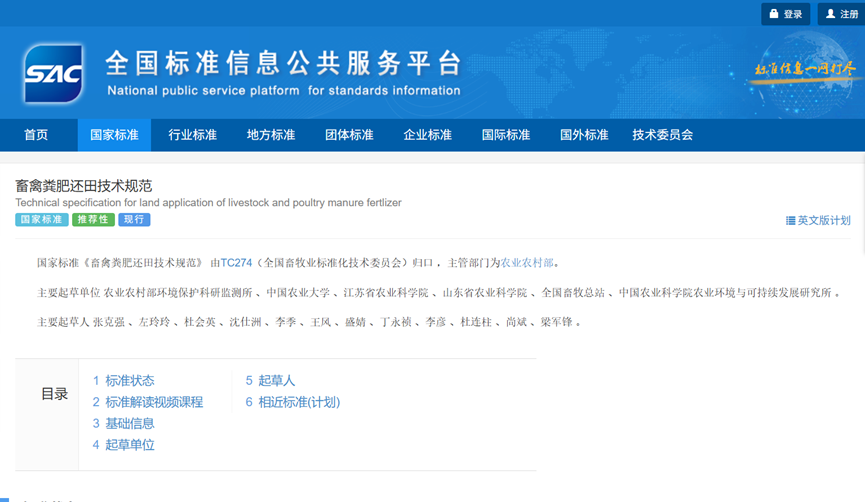Click the 登录 login button
This screenshot has width=865, height=502.
tap(785, 14)
